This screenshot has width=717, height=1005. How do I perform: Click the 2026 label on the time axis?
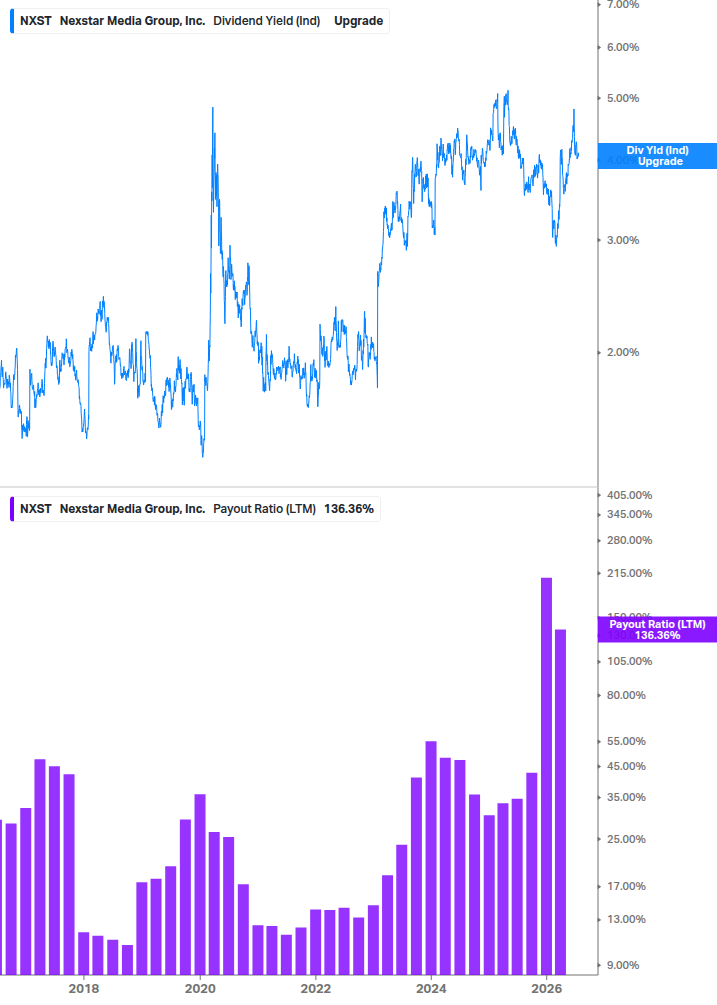[547, 989]
